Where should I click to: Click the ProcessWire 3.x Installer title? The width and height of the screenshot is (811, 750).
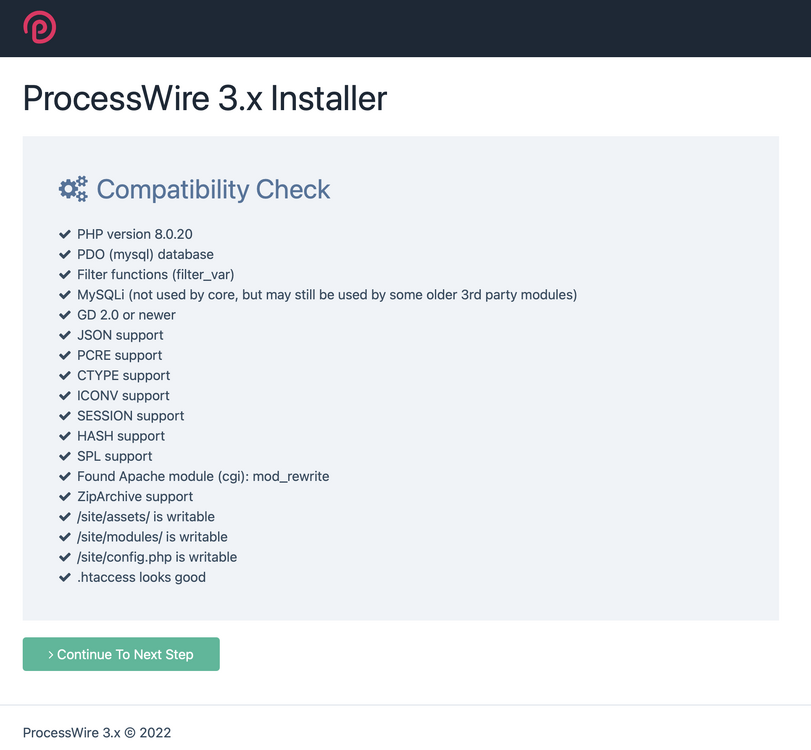pyautogui.click(x=204, y=98)
